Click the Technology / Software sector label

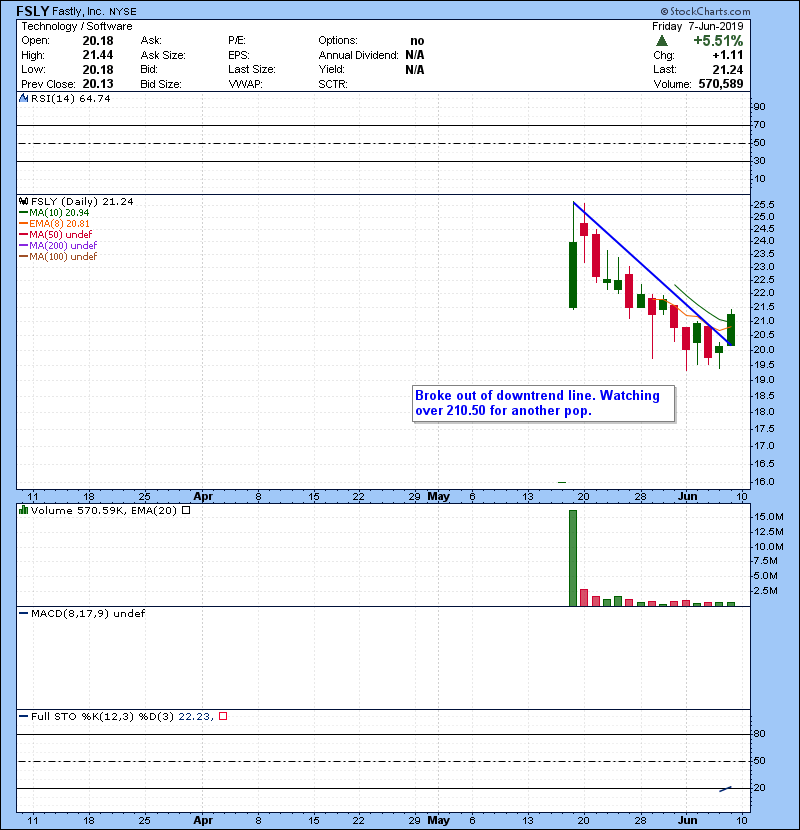(x=77, y=26)
